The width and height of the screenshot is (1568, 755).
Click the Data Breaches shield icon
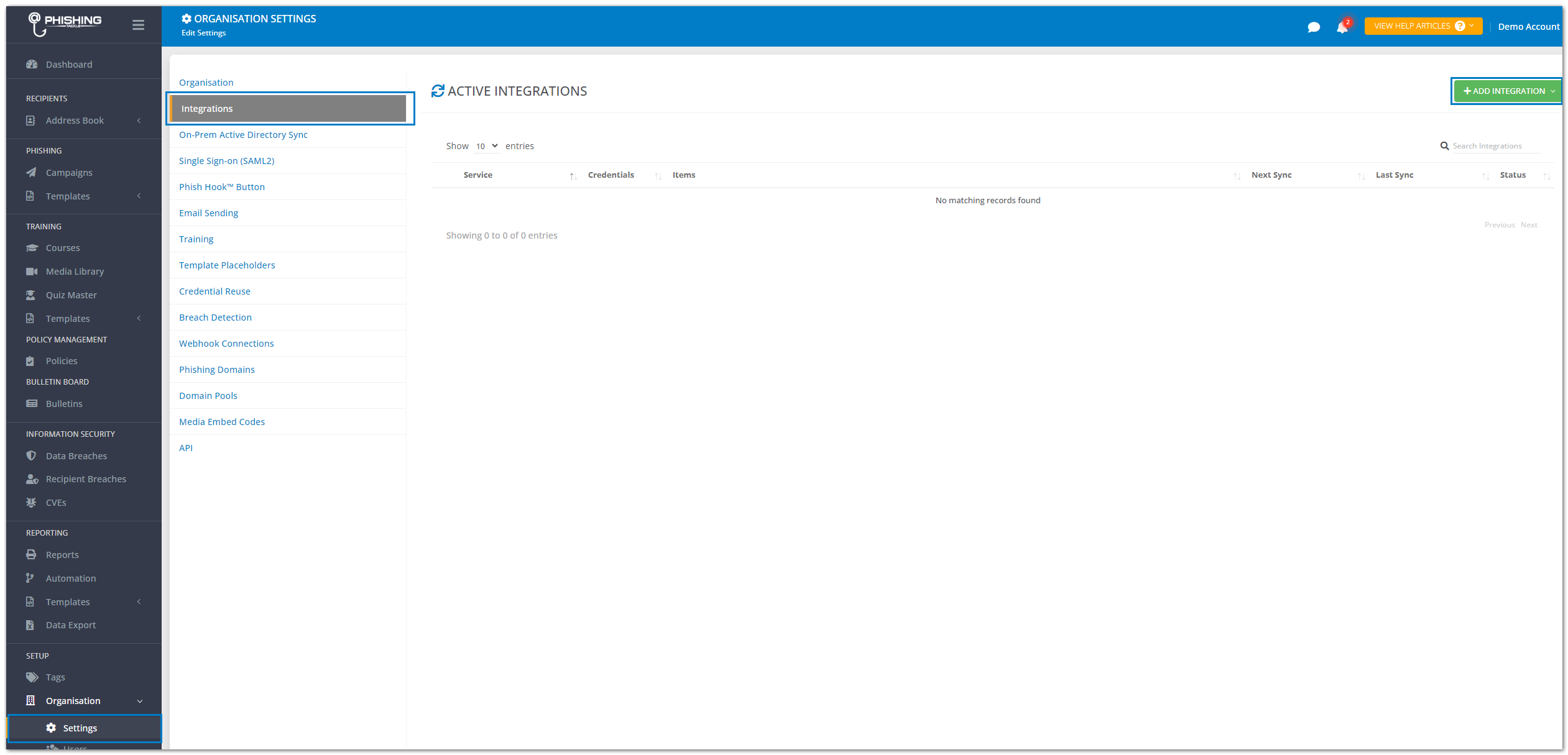[x=31, y=455]
